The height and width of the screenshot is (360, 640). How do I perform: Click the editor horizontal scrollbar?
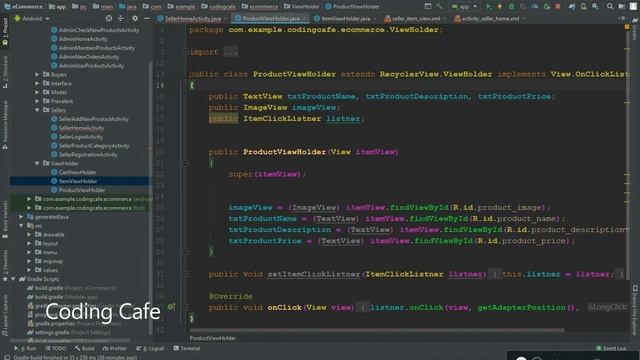[x=377, y=330]
